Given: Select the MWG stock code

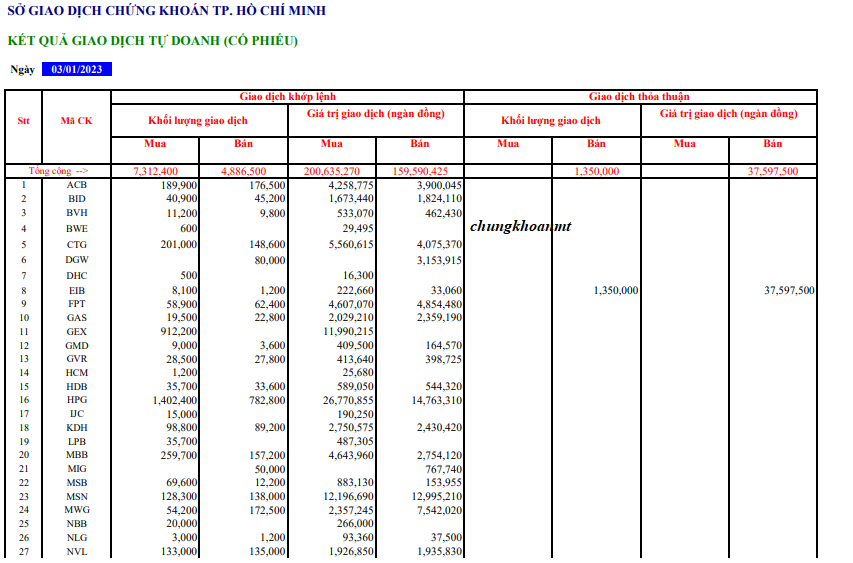Looking at the screenshot, I should (77, 510).
